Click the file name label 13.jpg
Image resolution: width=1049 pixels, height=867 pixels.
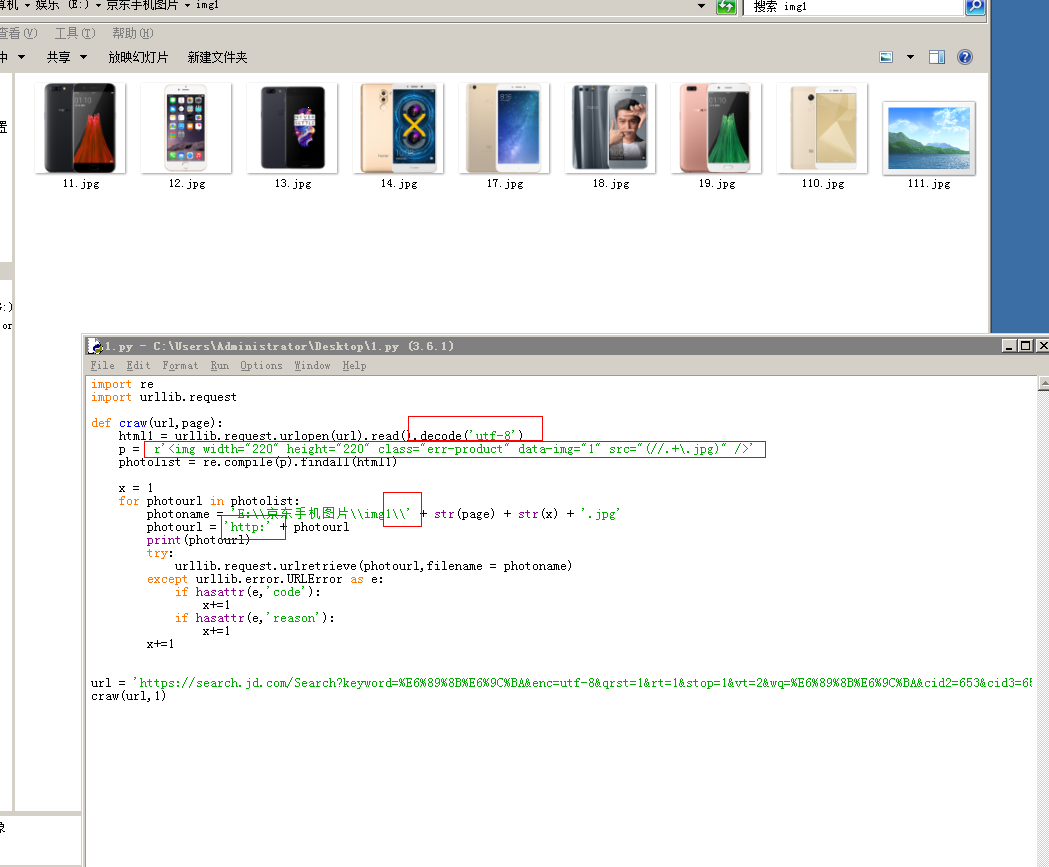293,183
